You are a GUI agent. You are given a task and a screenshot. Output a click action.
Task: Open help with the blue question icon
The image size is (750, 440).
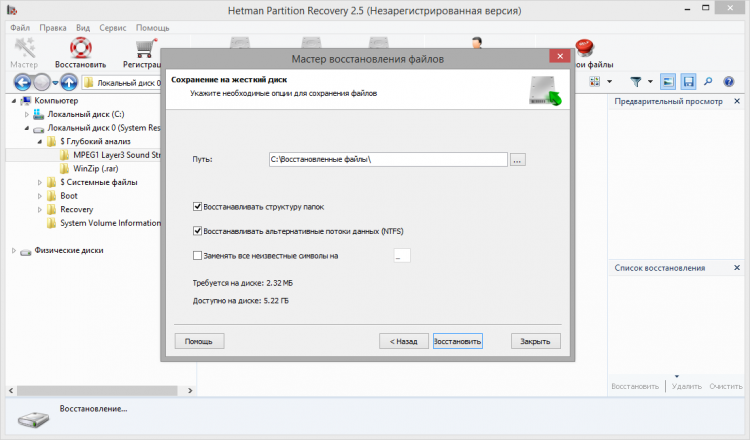(728, 82)
